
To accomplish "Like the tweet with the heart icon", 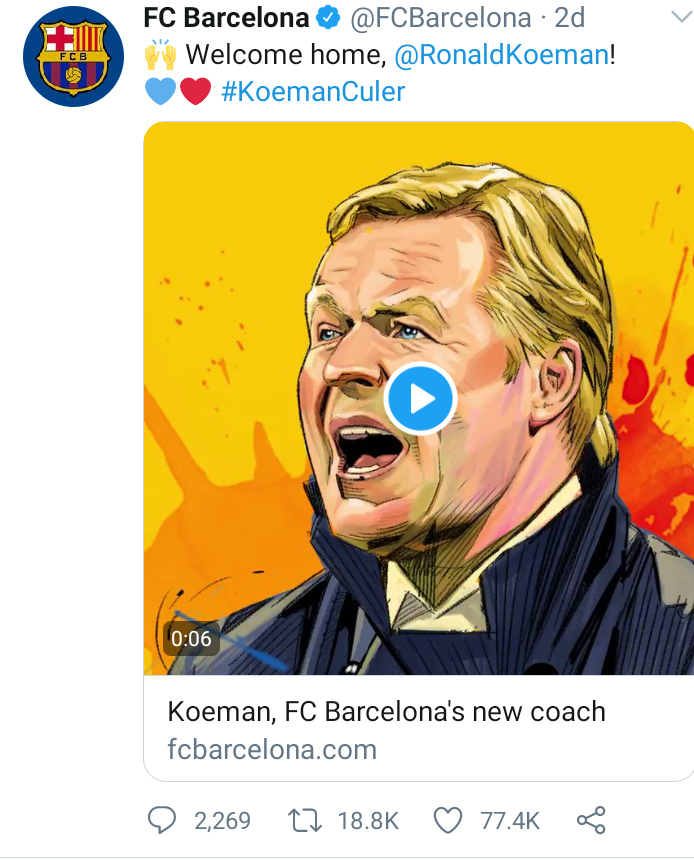I will pos(447,821).
